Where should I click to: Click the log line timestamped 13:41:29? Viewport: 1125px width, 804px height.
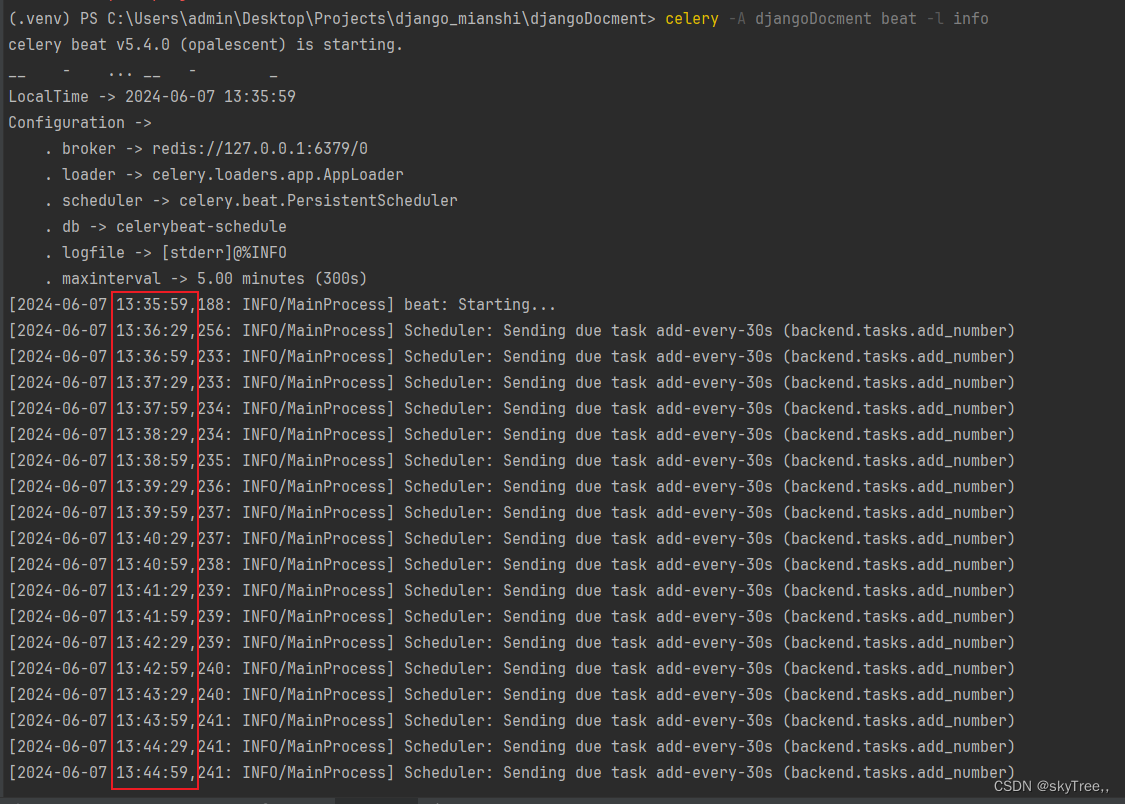pos(512,590)
